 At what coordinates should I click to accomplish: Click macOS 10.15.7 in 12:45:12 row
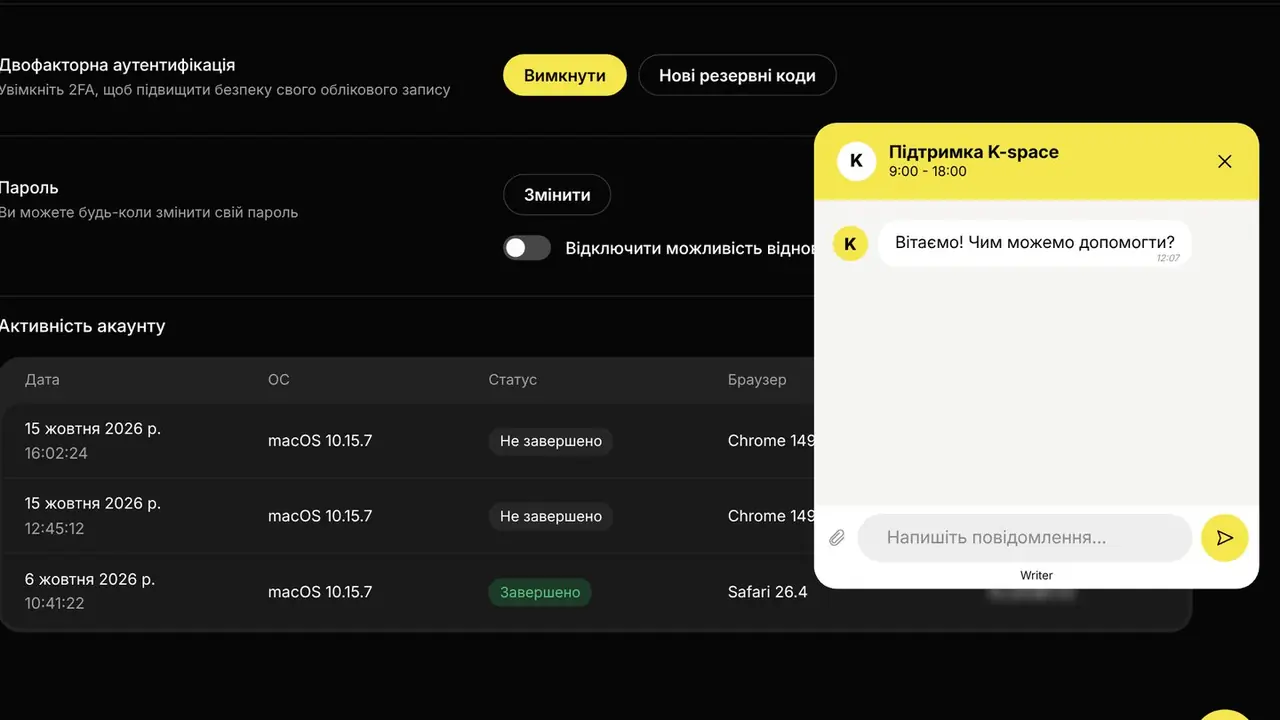[320, 516]
